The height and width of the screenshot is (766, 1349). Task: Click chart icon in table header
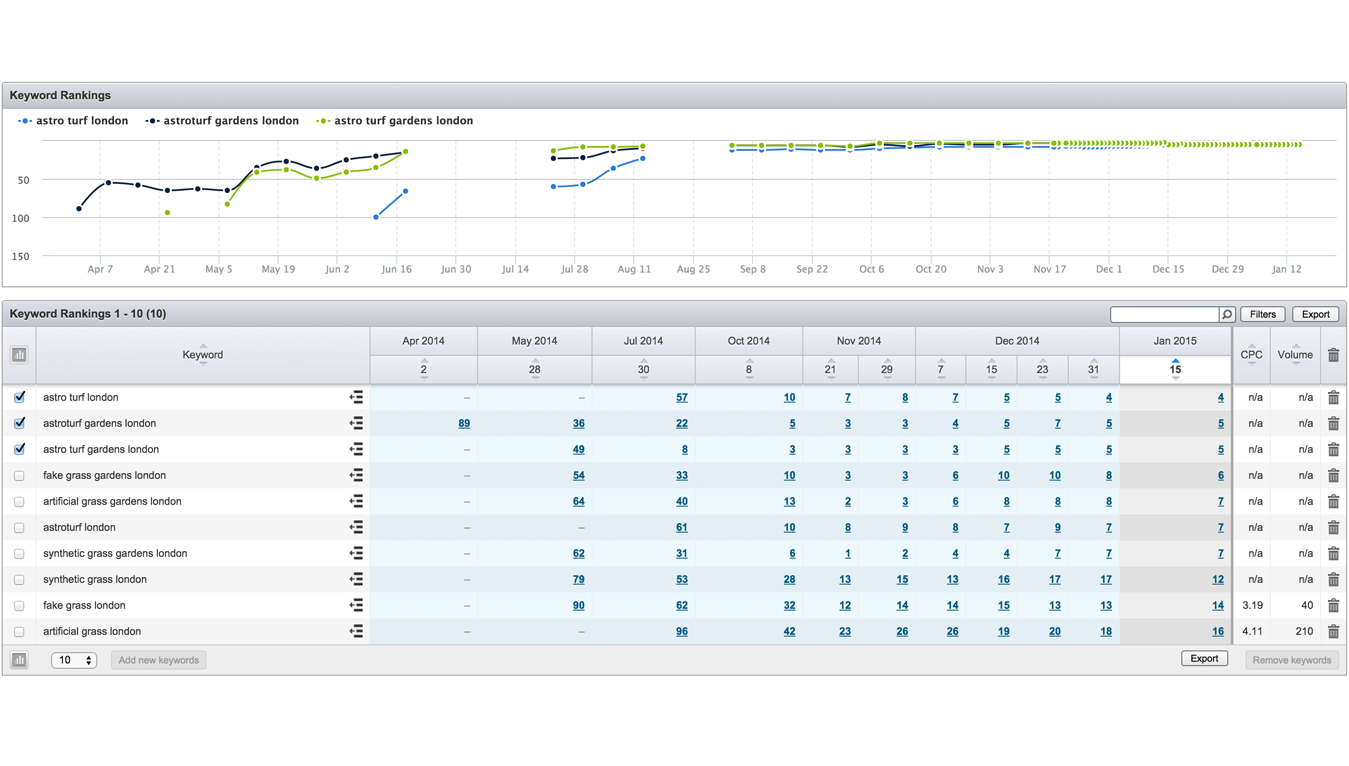[19, 355]
